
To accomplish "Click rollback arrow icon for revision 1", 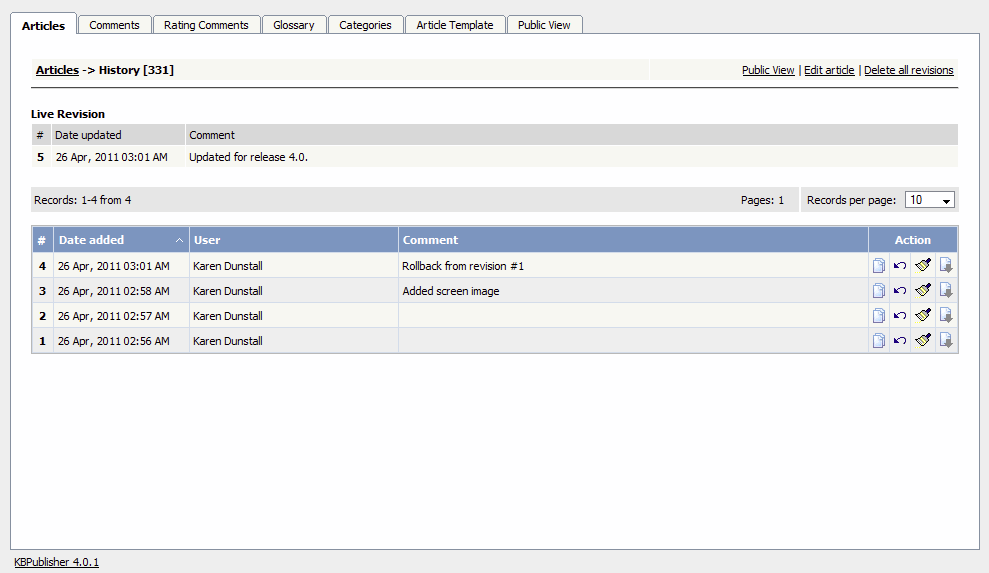I will coord(900,341).
